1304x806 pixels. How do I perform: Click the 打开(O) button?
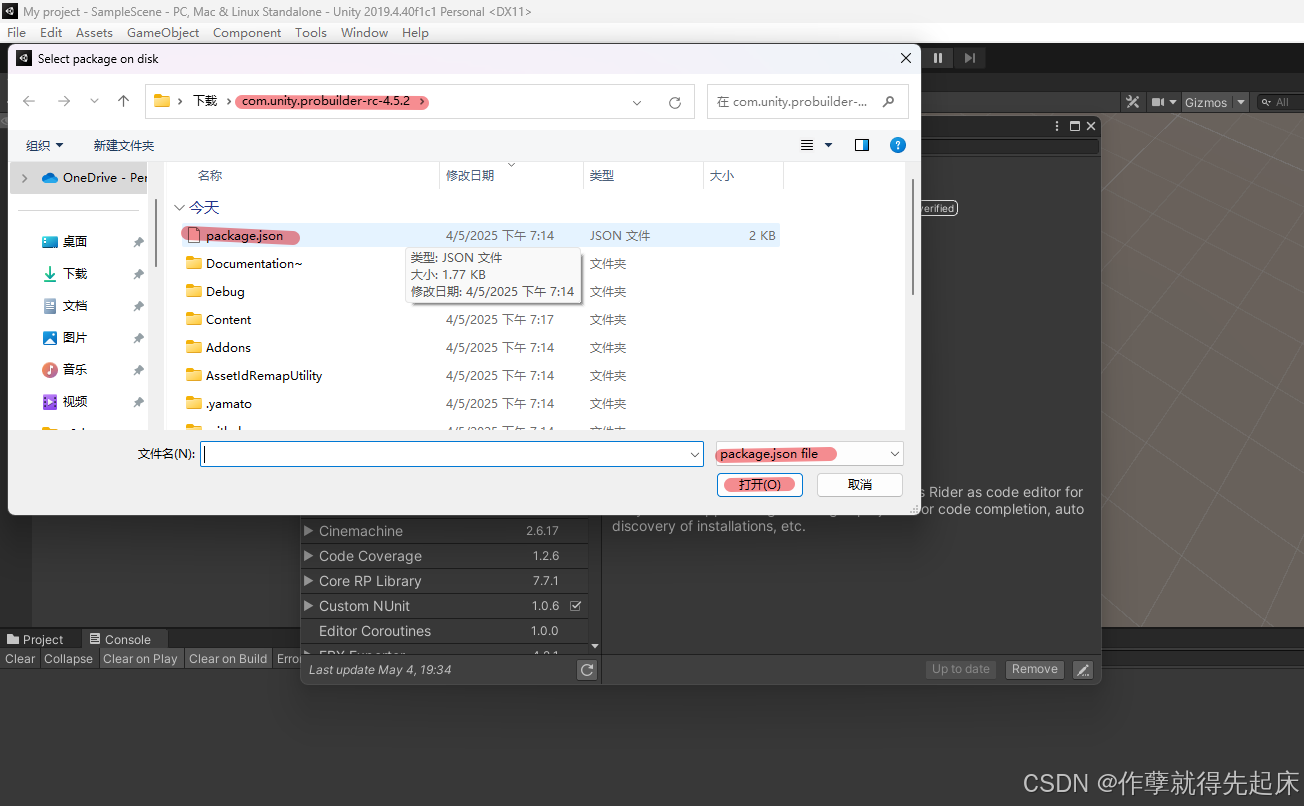[x=760, y=484]
